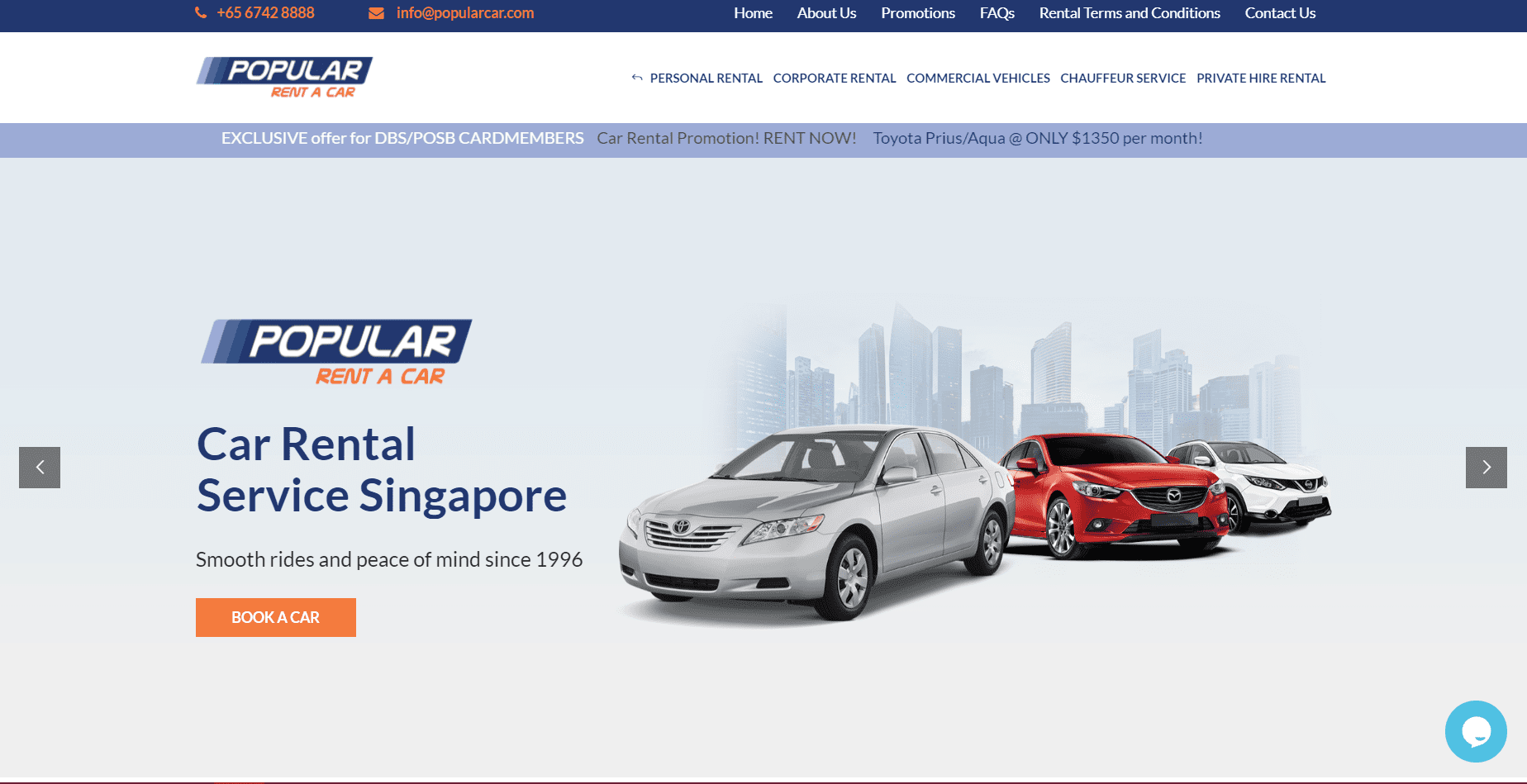Click the envelope email icon

pos(376,13)
